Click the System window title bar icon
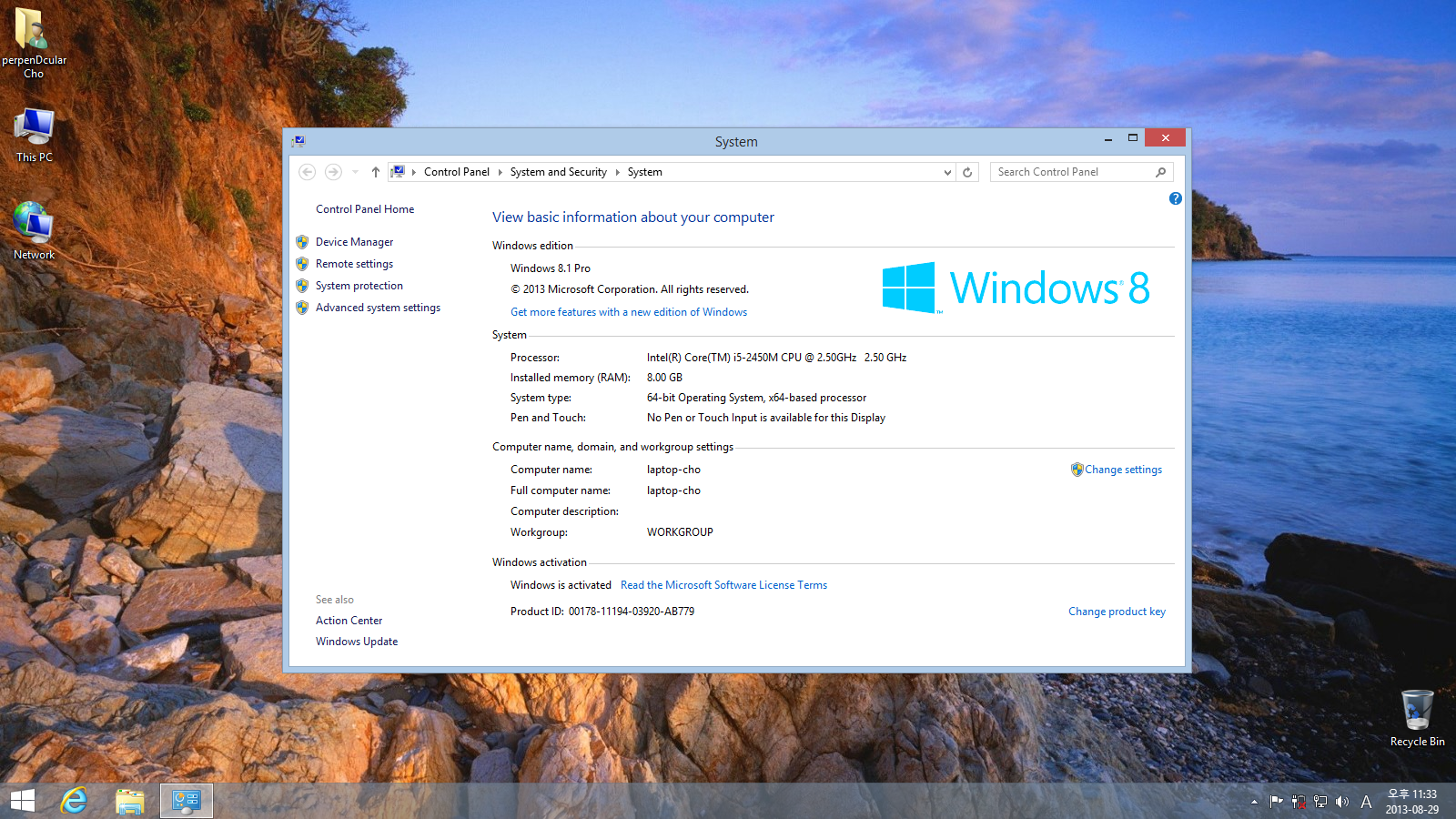Screen dimensions: 1456x819 [x=298, y=141]
